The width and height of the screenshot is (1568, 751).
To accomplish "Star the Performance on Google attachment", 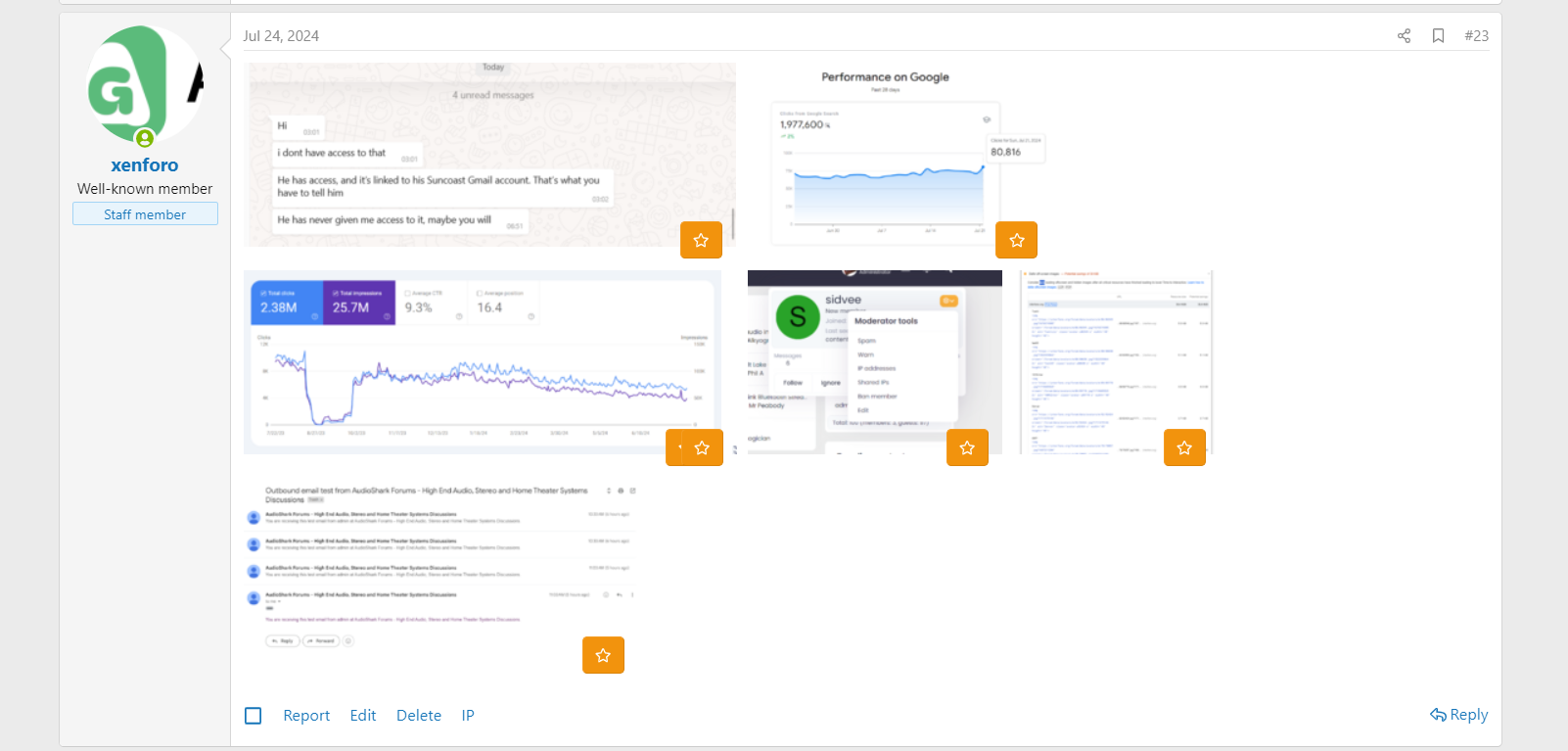I will tap(1016, 240).
